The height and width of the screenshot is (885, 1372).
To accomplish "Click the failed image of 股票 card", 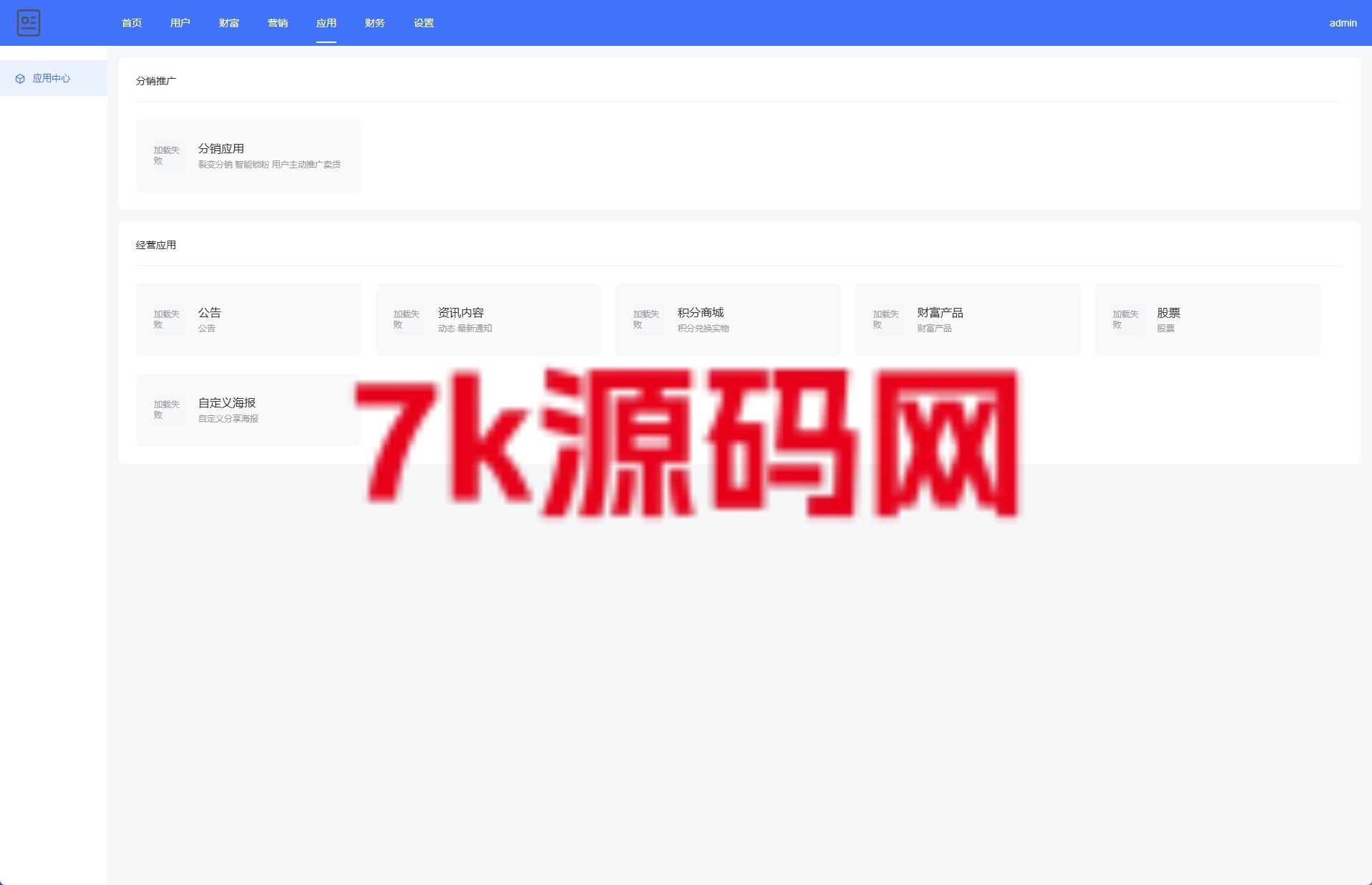I will click(x=1128, y=319).
